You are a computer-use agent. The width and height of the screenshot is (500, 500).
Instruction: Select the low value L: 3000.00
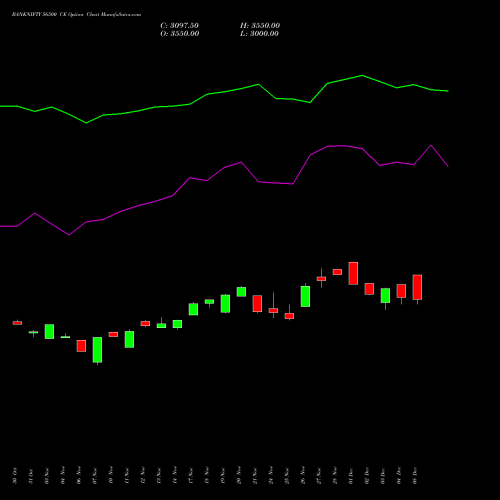tap(259, 34)
